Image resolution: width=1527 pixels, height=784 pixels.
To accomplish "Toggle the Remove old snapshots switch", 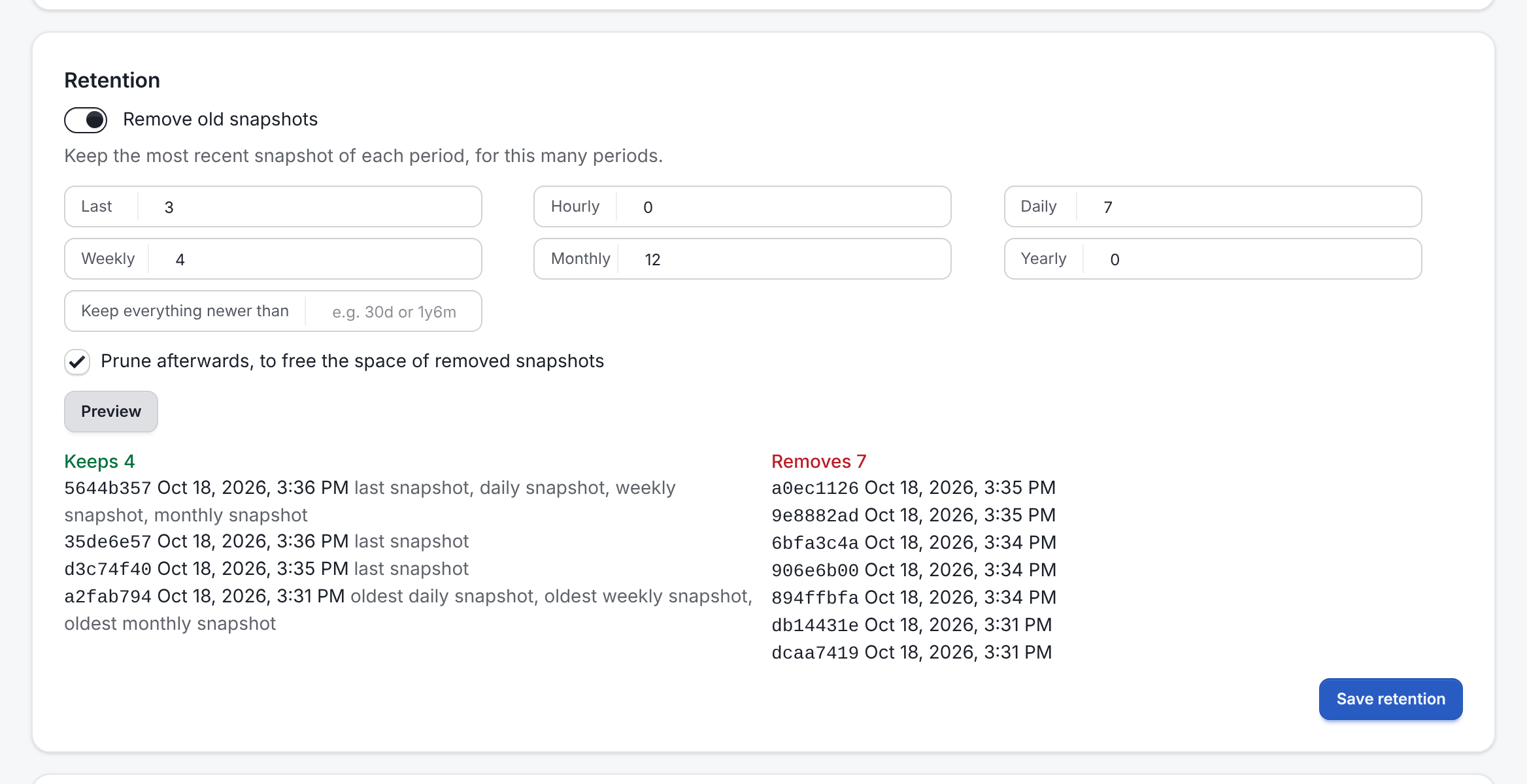I will [86, 120].
